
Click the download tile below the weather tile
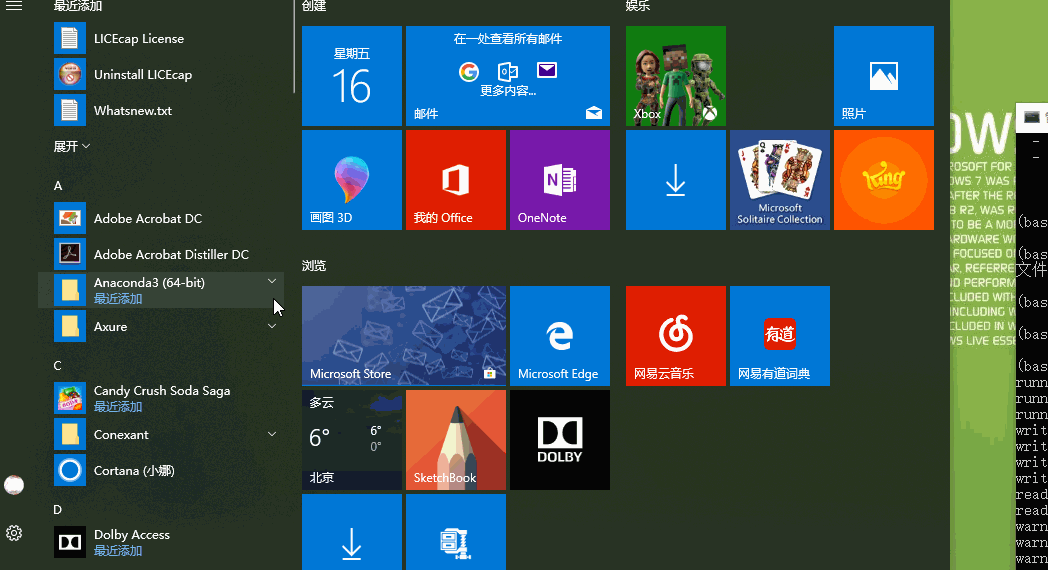pos(352,533)
